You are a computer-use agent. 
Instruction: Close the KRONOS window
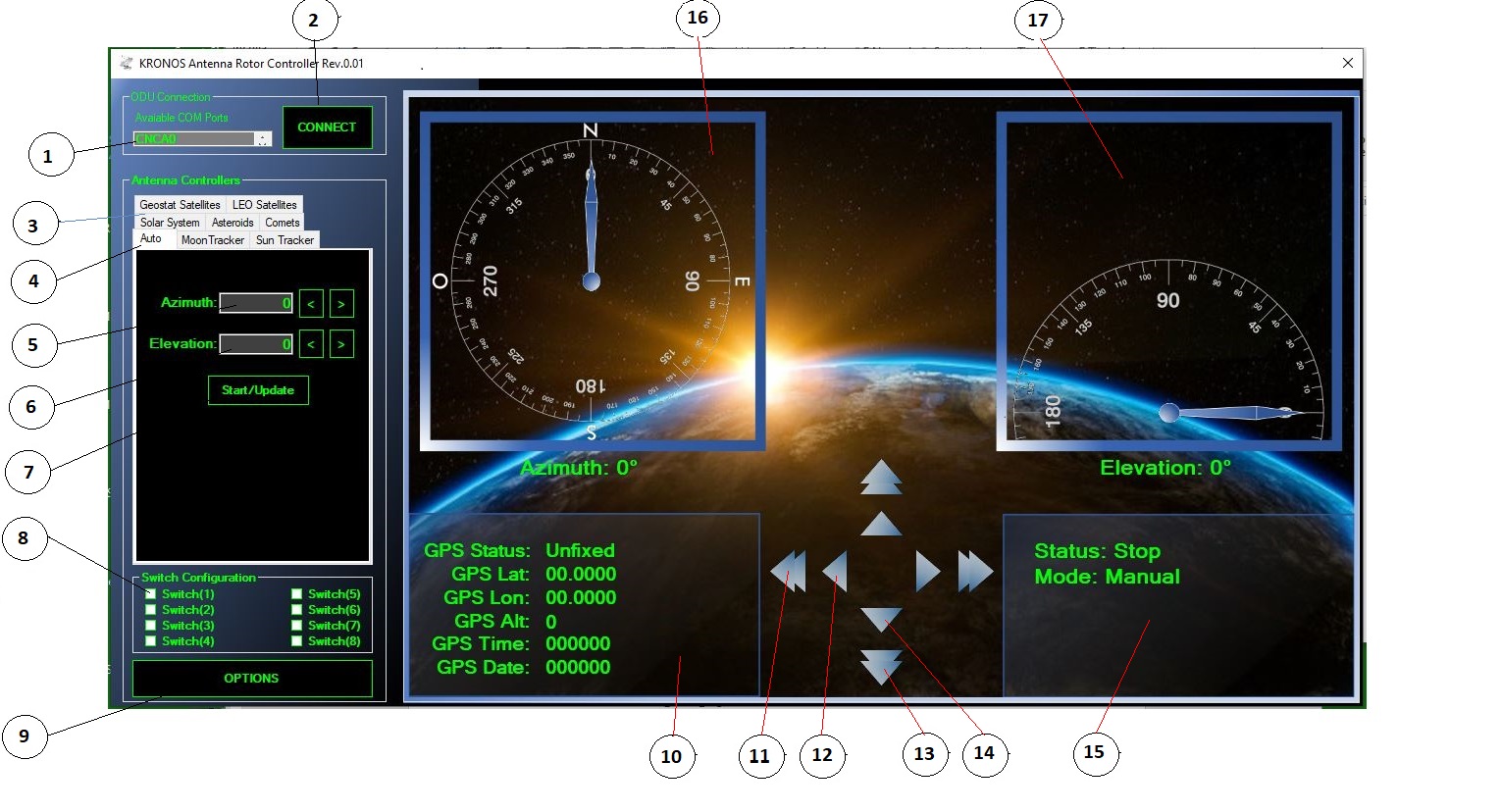[1348, 63]
